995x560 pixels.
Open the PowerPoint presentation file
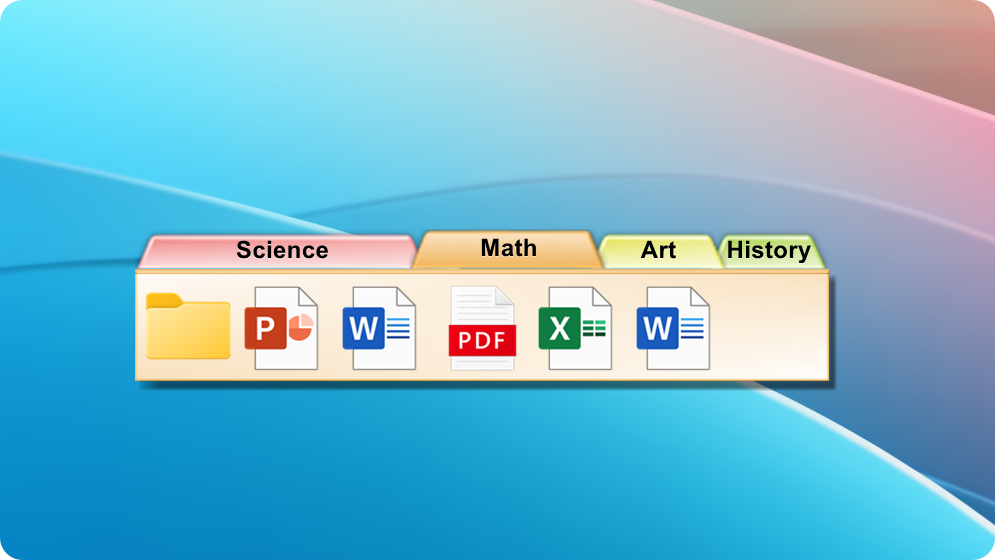coord(281,328)
